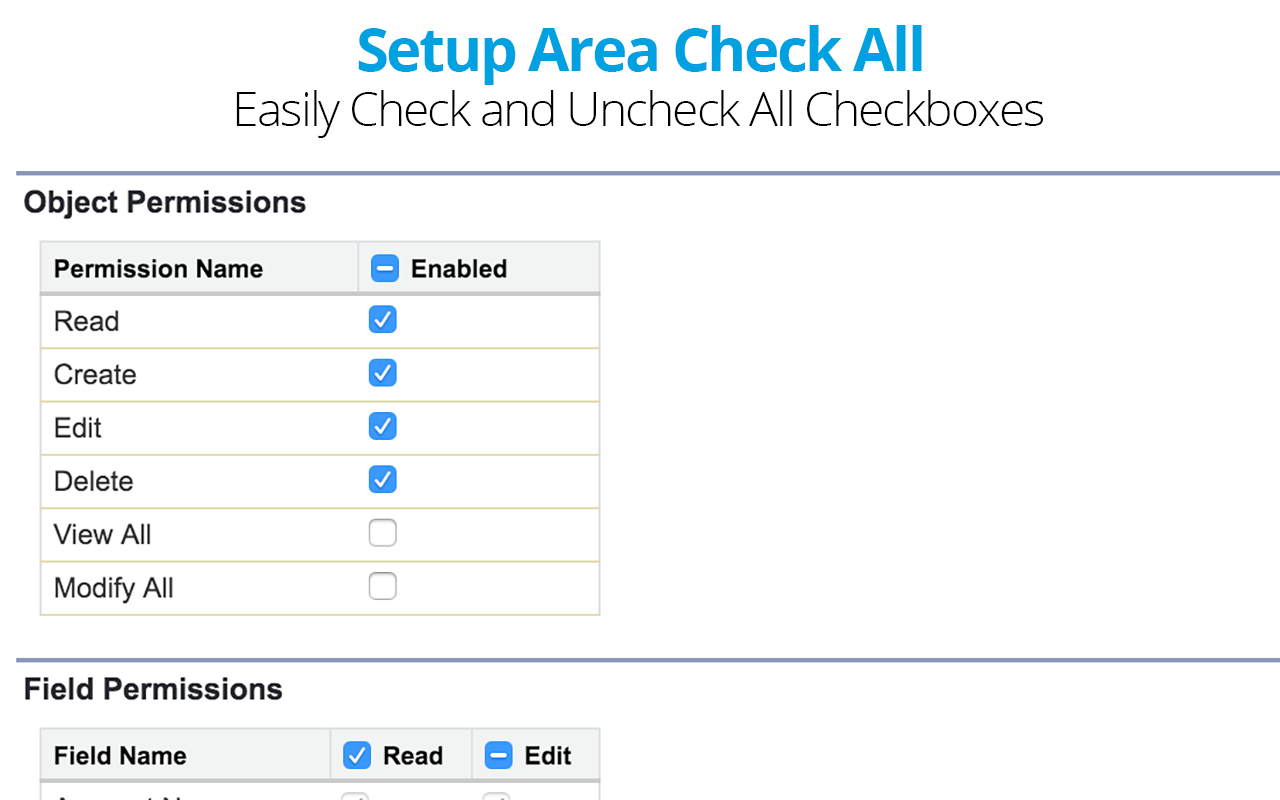Click the Create row label

point(95,374)
